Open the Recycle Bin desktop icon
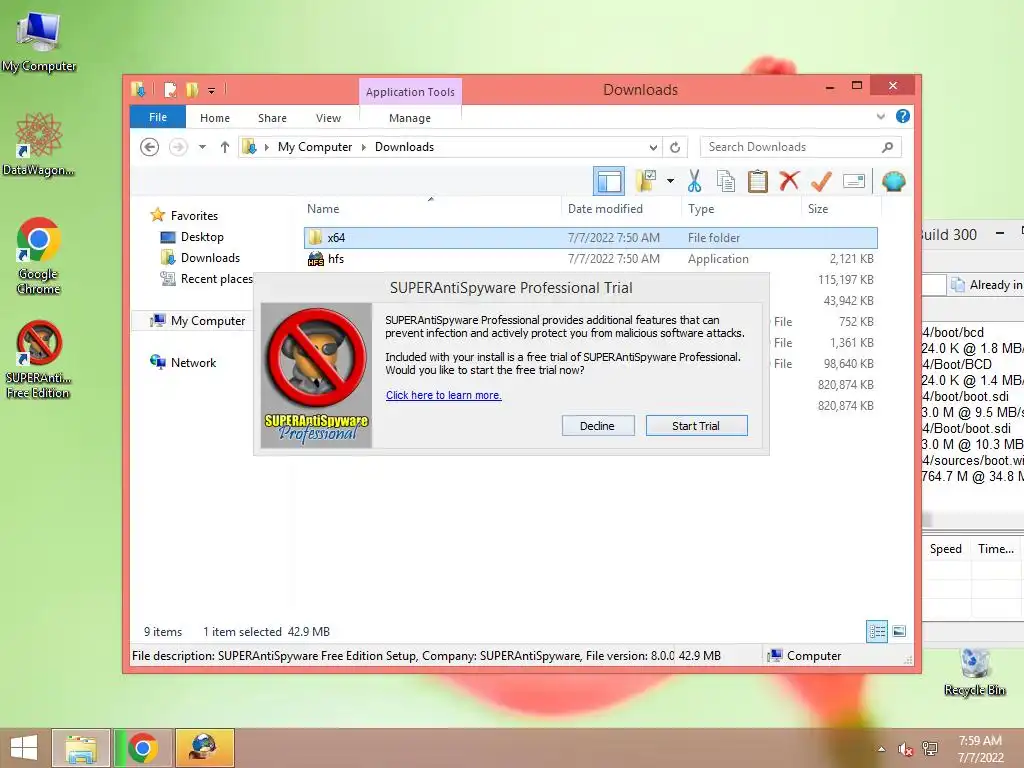The image size is (1024, 768). 975,672
